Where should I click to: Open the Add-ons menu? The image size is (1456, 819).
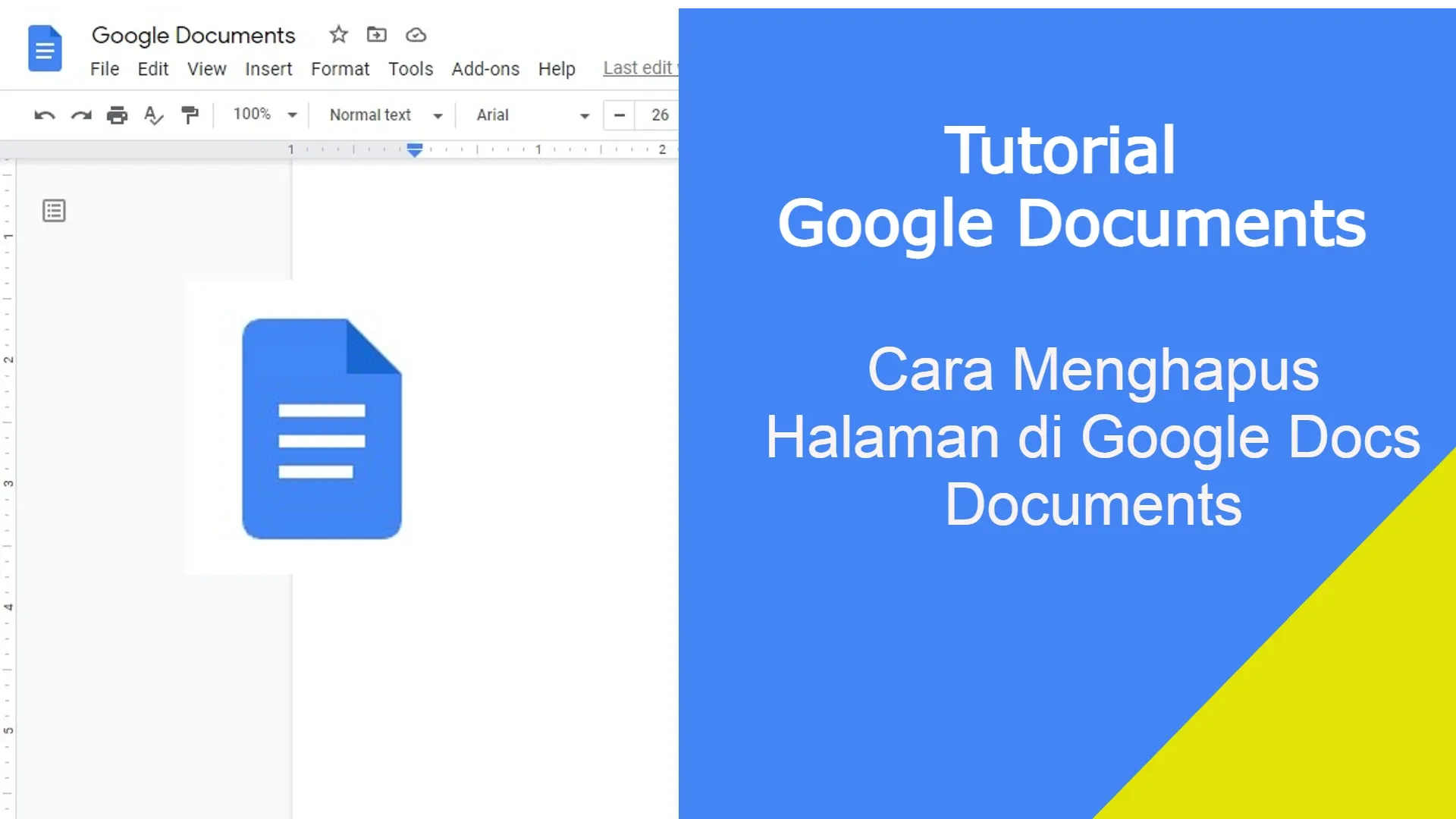pyautogui.click(x=485, y=69)
